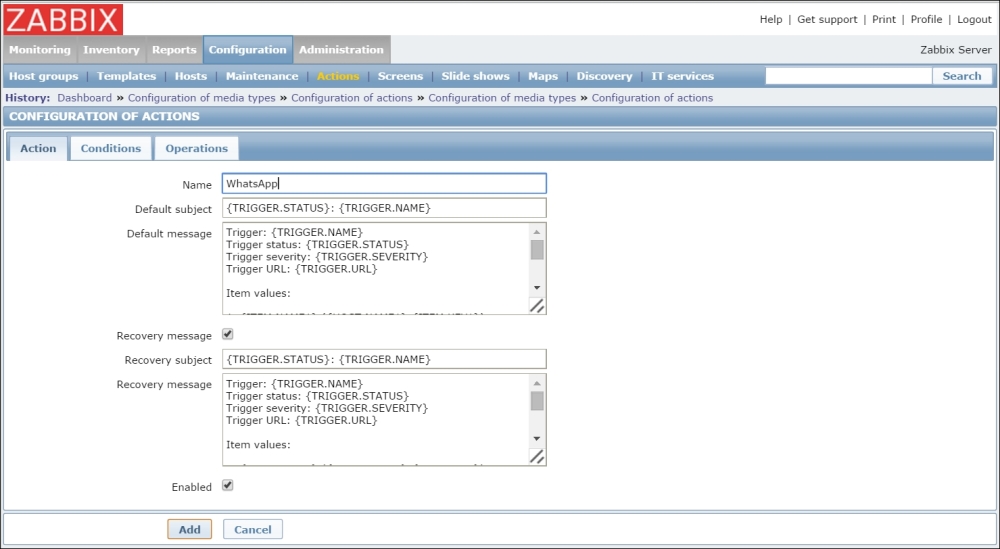Switch to the Conditions tab
Image resolution: width=1000 pixels, height=549 pixels.
click(x=111, y=148)
